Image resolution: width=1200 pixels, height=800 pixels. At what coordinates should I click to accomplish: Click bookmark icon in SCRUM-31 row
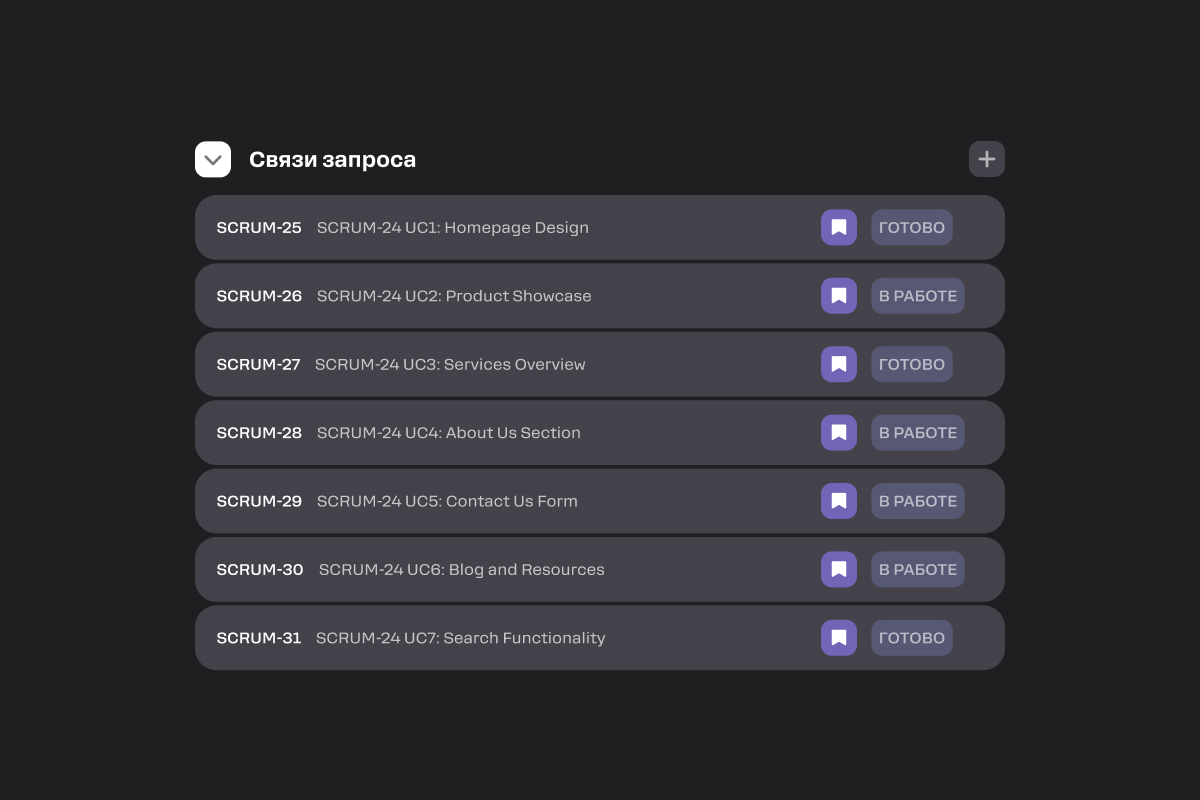pos(839,638)
